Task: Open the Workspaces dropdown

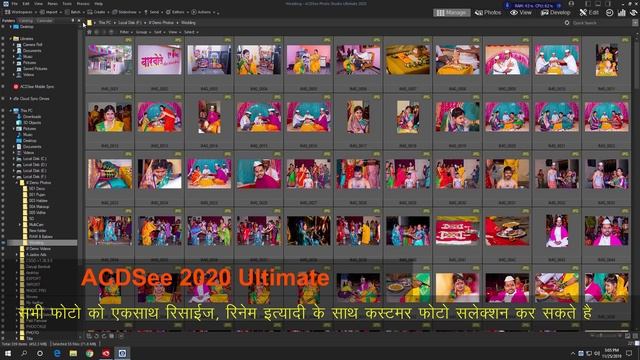Action: click(21, 12)
